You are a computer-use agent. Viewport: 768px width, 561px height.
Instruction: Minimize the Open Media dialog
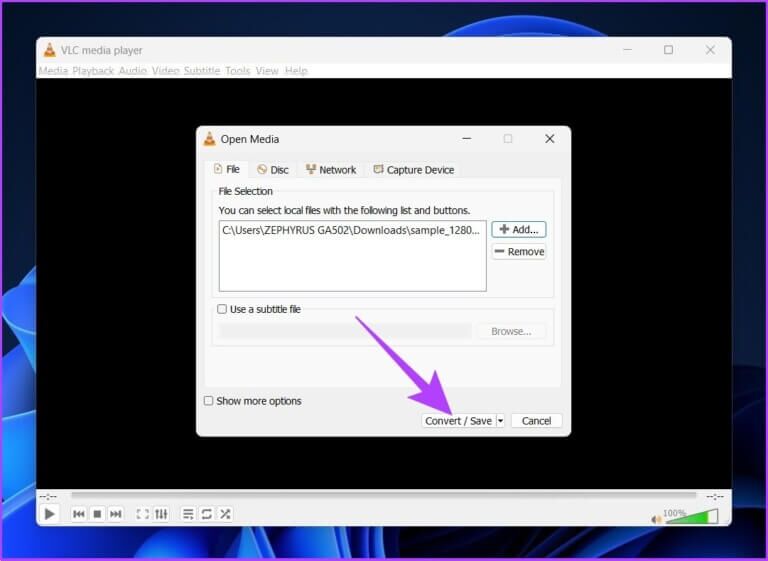coord(467,139)
